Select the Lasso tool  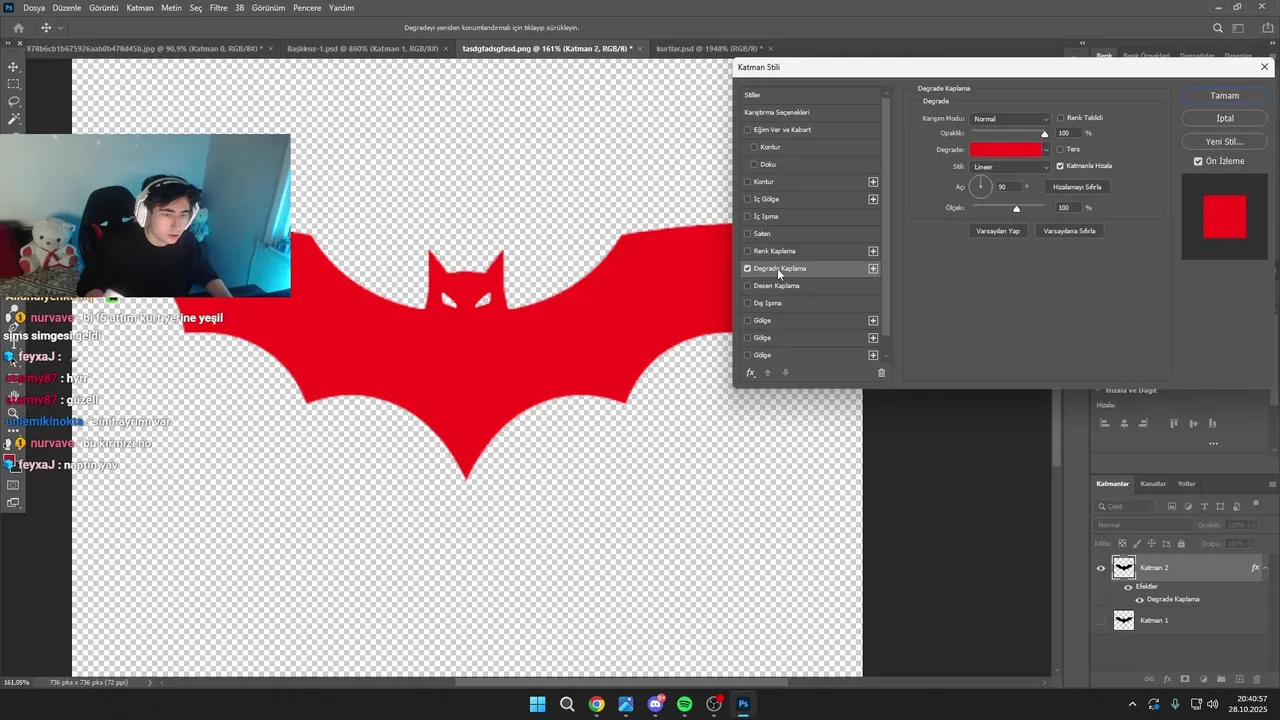pyautogui.click(x=13, y=101)
